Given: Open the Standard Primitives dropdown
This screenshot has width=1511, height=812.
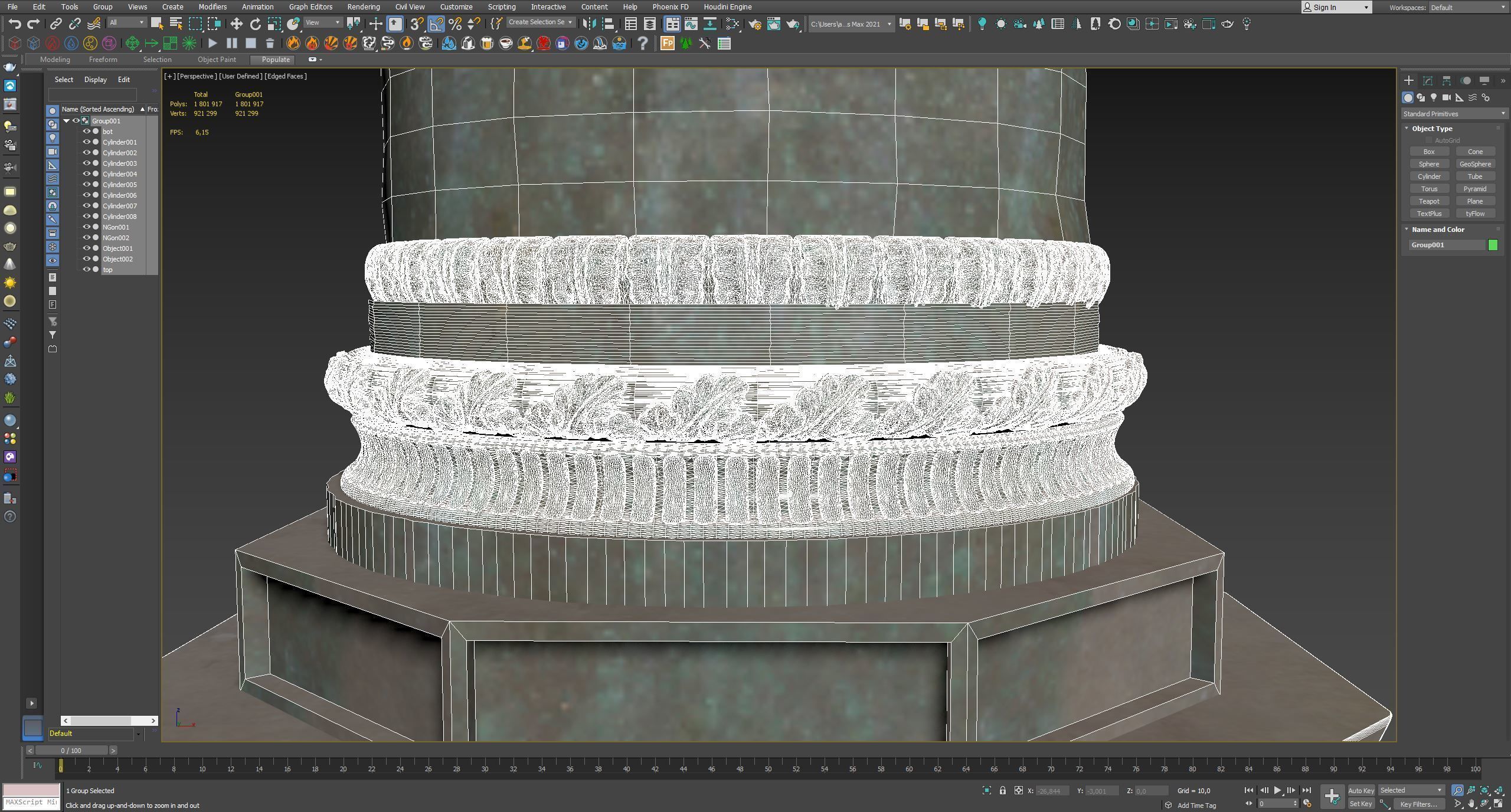Looking at the screenshot, I should pyautogui.click(x=1453, y=114).
